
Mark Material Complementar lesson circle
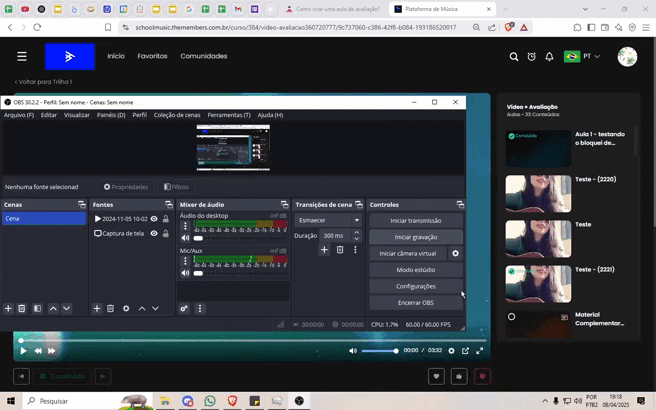pyautogui.click(x=511, y=317)
